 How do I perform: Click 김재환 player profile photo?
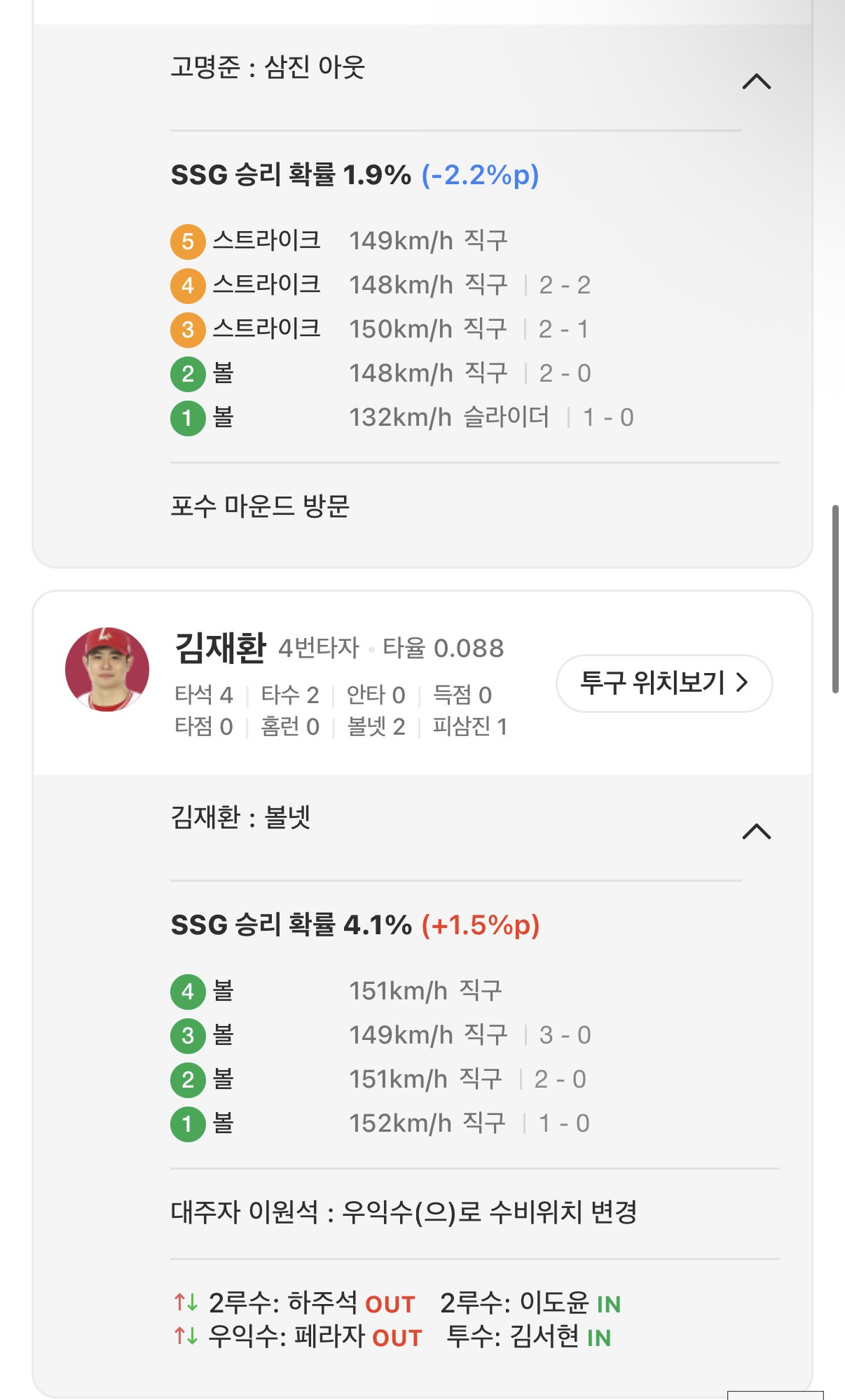point(107,669)
